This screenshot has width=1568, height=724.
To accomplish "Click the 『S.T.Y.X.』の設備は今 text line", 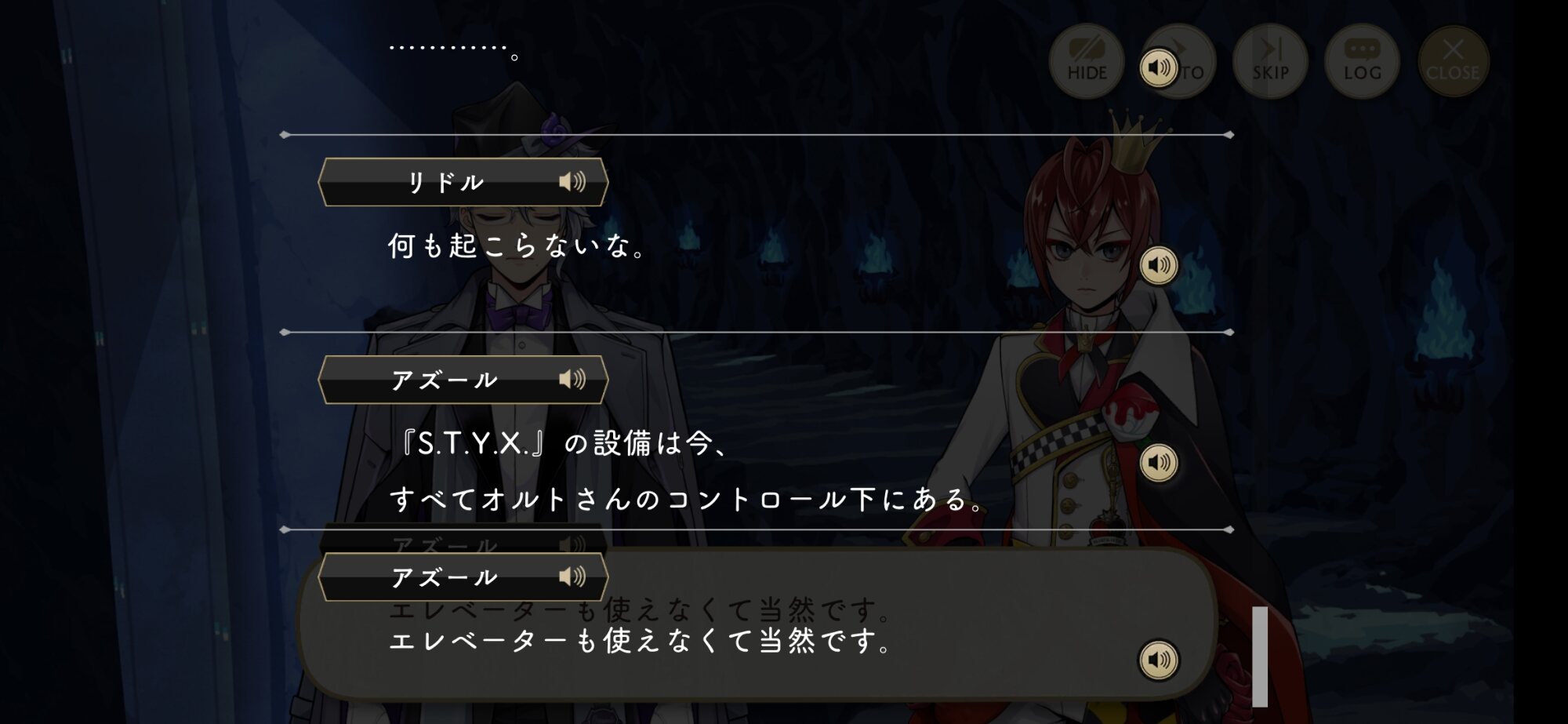I will click(562, 444).
